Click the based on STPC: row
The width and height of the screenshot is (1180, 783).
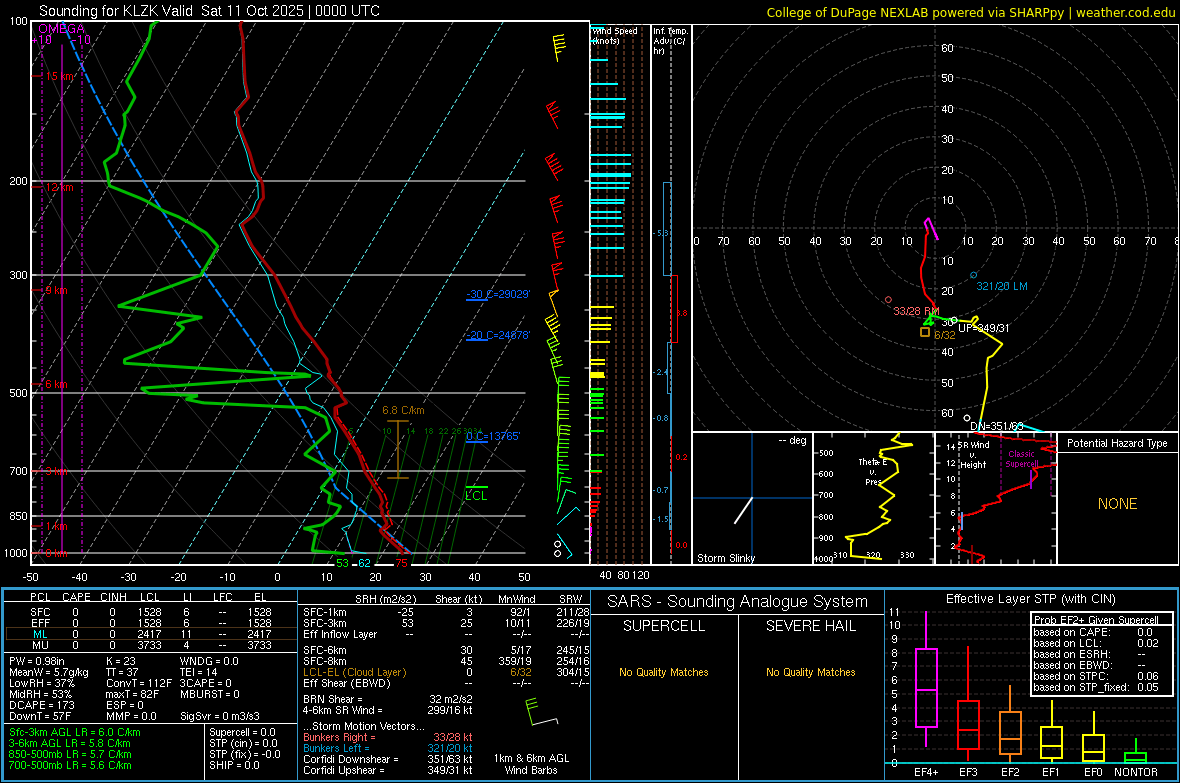pyautogui.click(x=1096, y=676)
